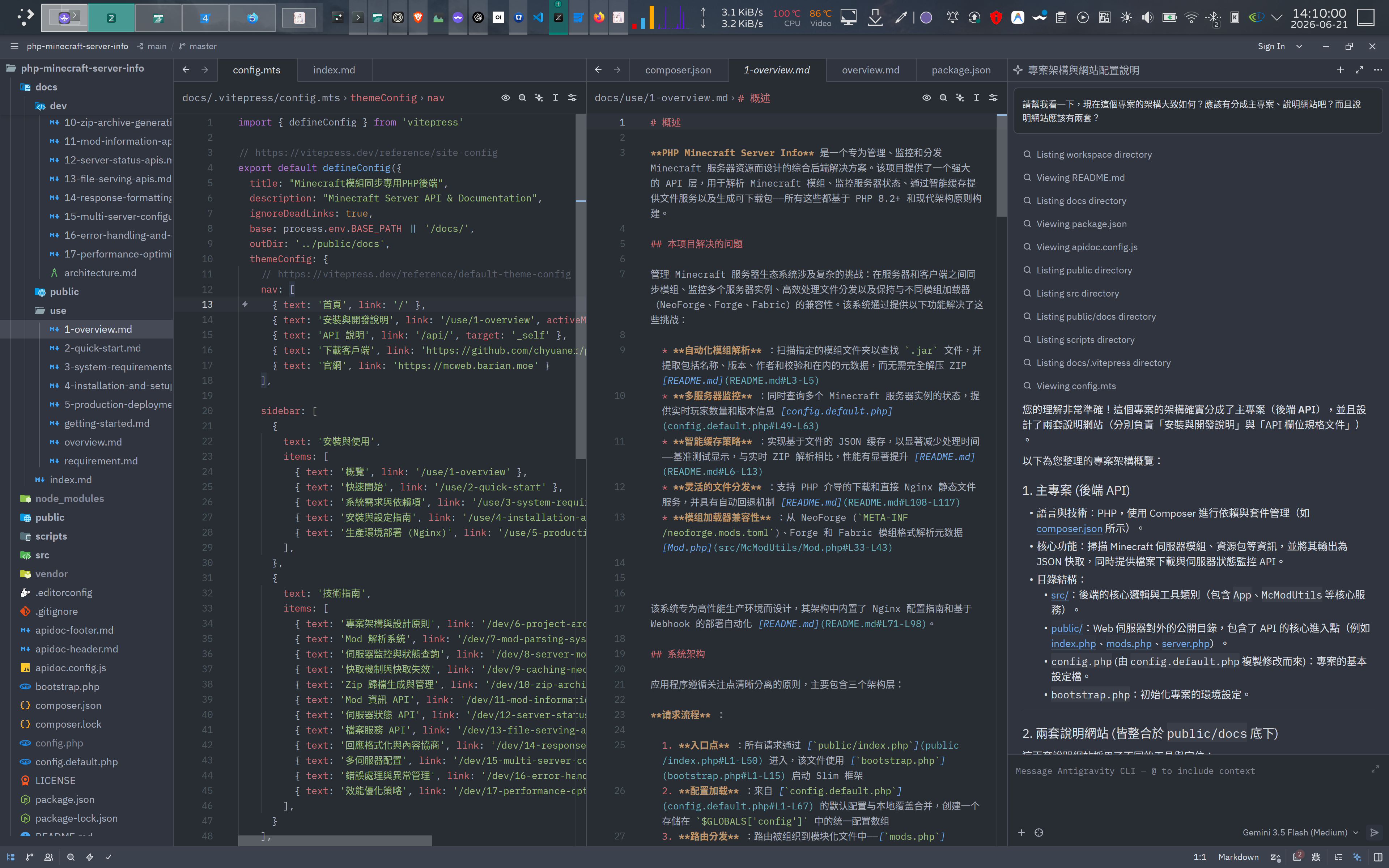Open the git panel icon in status bar
This screenshot has width=1389, height=868.
click(x=30, y=856)
